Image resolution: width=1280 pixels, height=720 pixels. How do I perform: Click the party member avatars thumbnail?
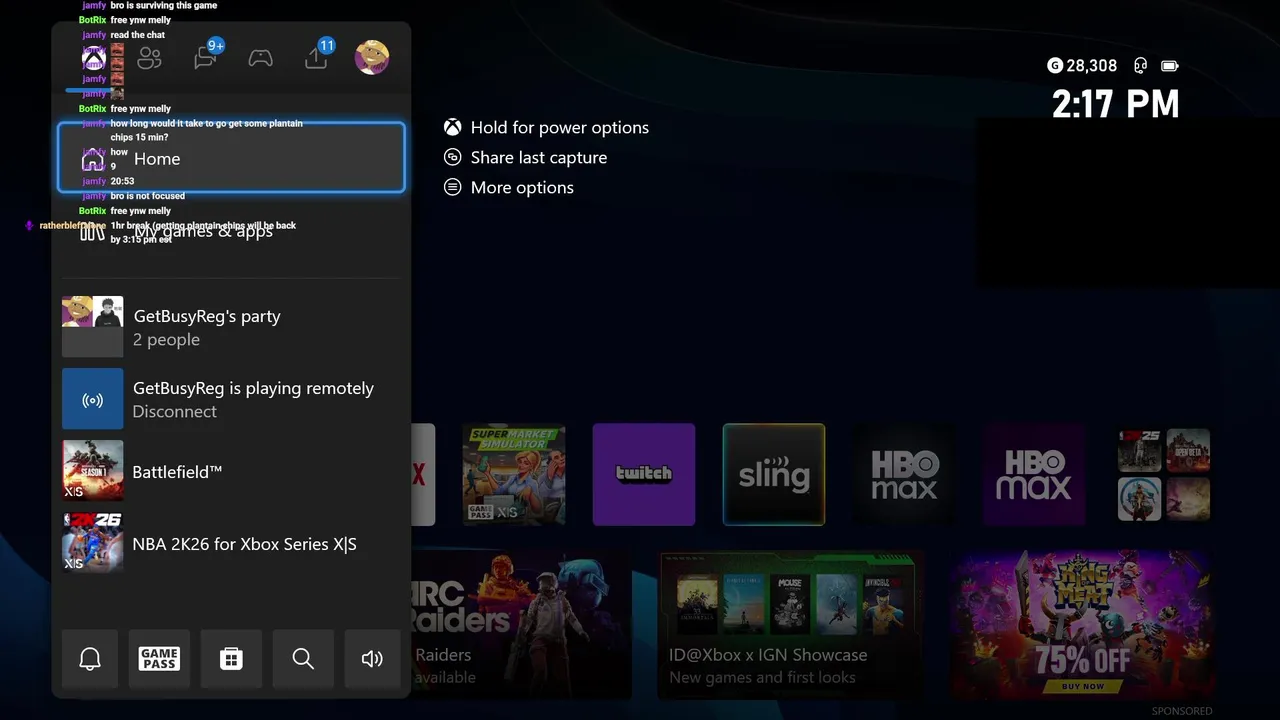(x=93, y=327)
